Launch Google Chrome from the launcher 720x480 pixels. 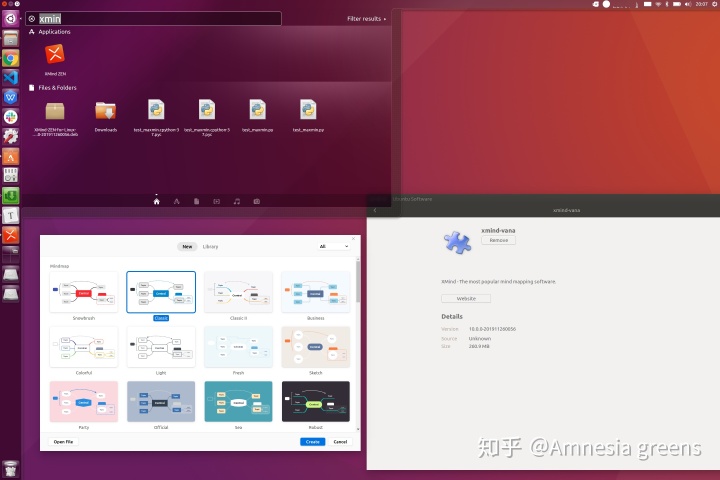pos(10,58)
